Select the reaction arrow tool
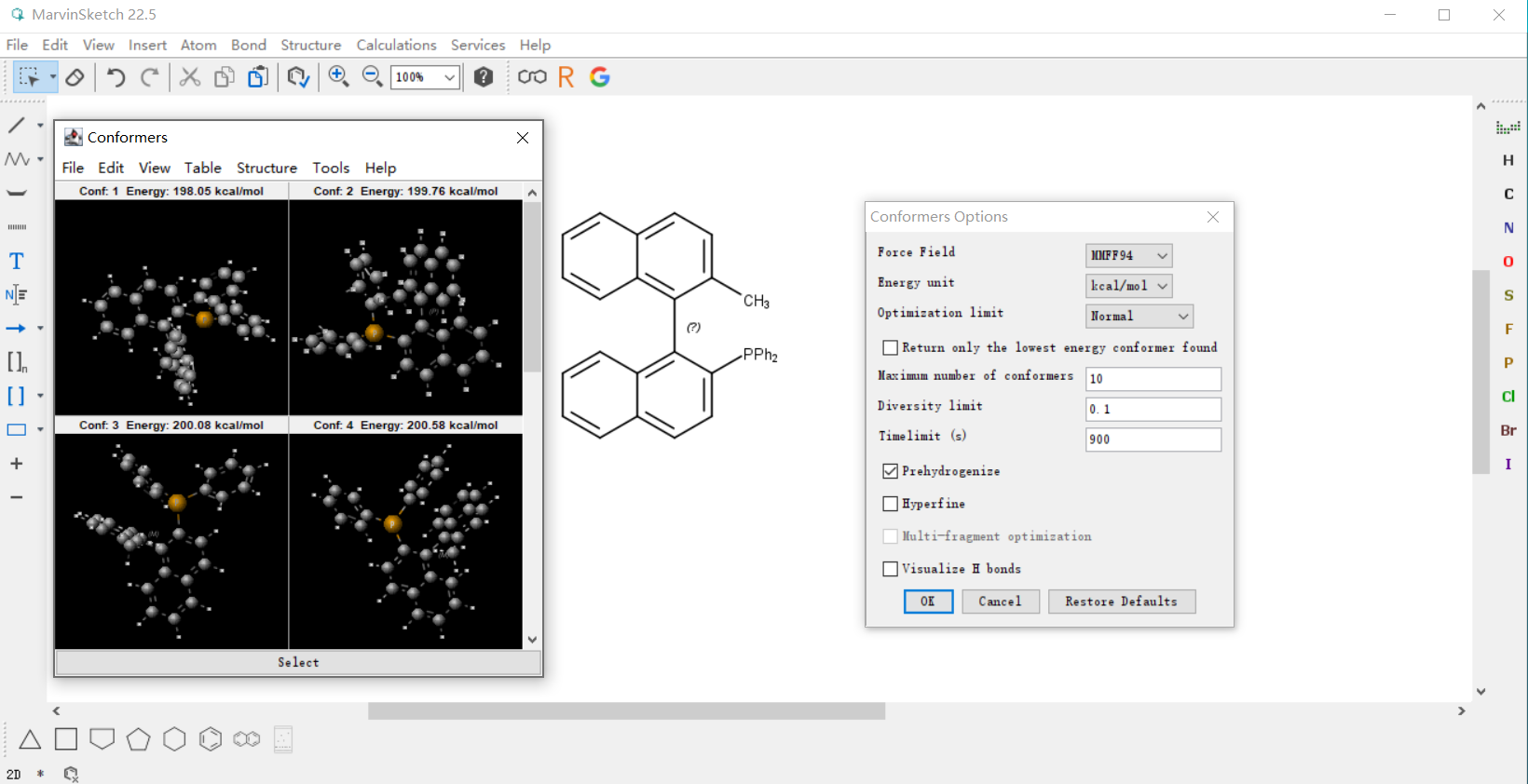The height and width of the screenshot is (784, 1528). 17,329
